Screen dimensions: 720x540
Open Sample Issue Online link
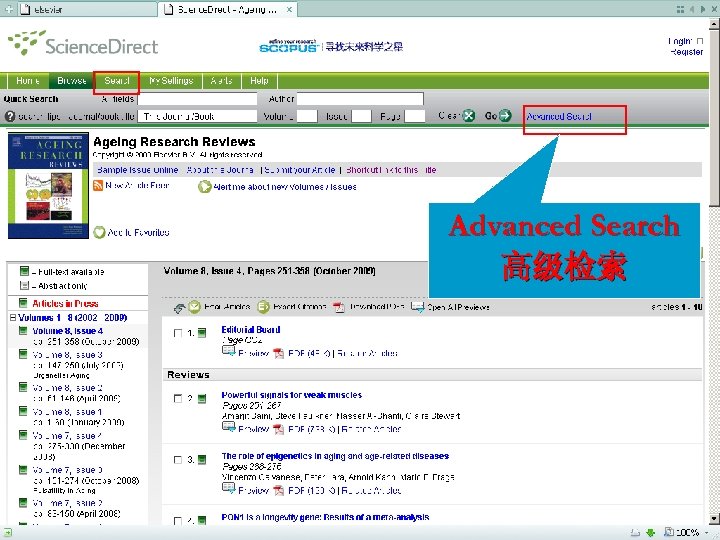(137, 170)
